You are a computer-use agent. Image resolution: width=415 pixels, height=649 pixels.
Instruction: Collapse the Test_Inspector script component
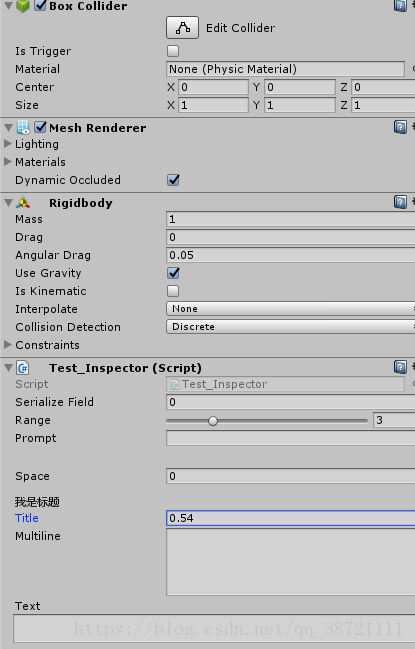click(8, 368)
